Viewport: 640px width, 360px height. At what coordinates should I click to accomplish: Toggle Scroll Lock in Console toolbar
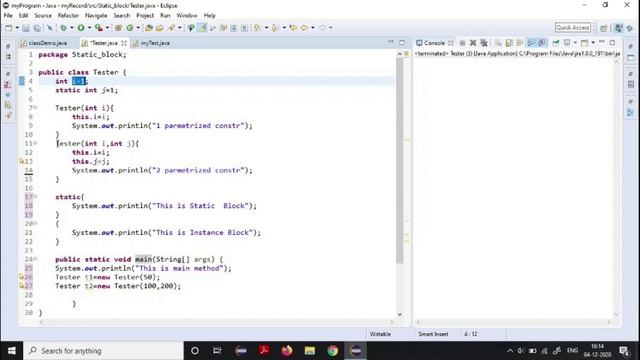point(509,43)
